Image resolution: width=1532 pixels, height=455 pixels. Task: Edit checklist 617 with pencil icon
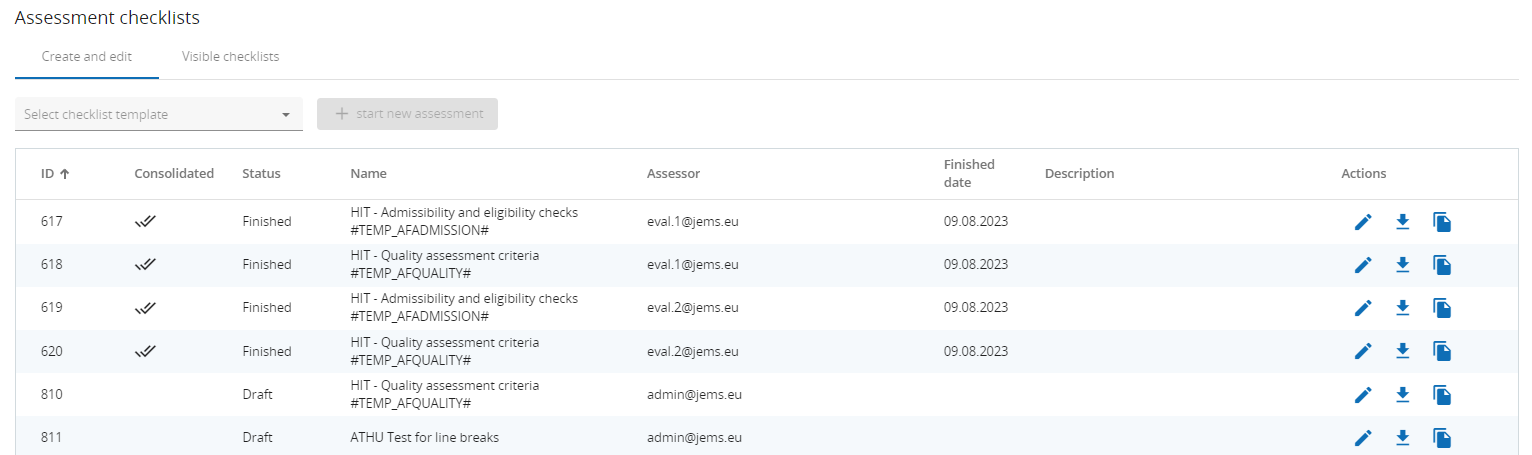(x=1363, y=222)
